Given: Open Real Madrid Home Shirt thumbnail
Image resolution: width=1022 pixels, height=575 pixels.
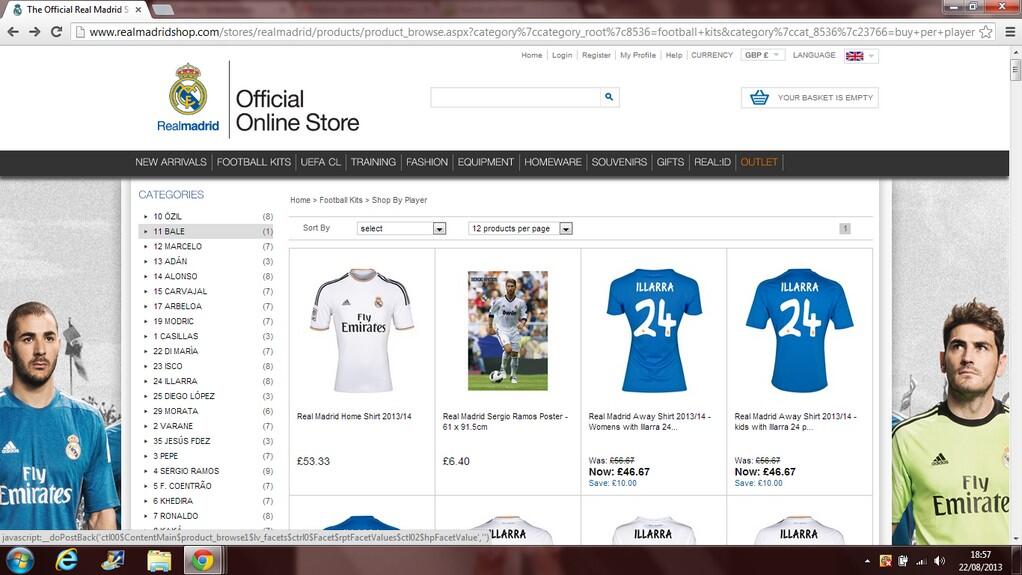Looking at the screenshot, I should click(x=362, y=330).
